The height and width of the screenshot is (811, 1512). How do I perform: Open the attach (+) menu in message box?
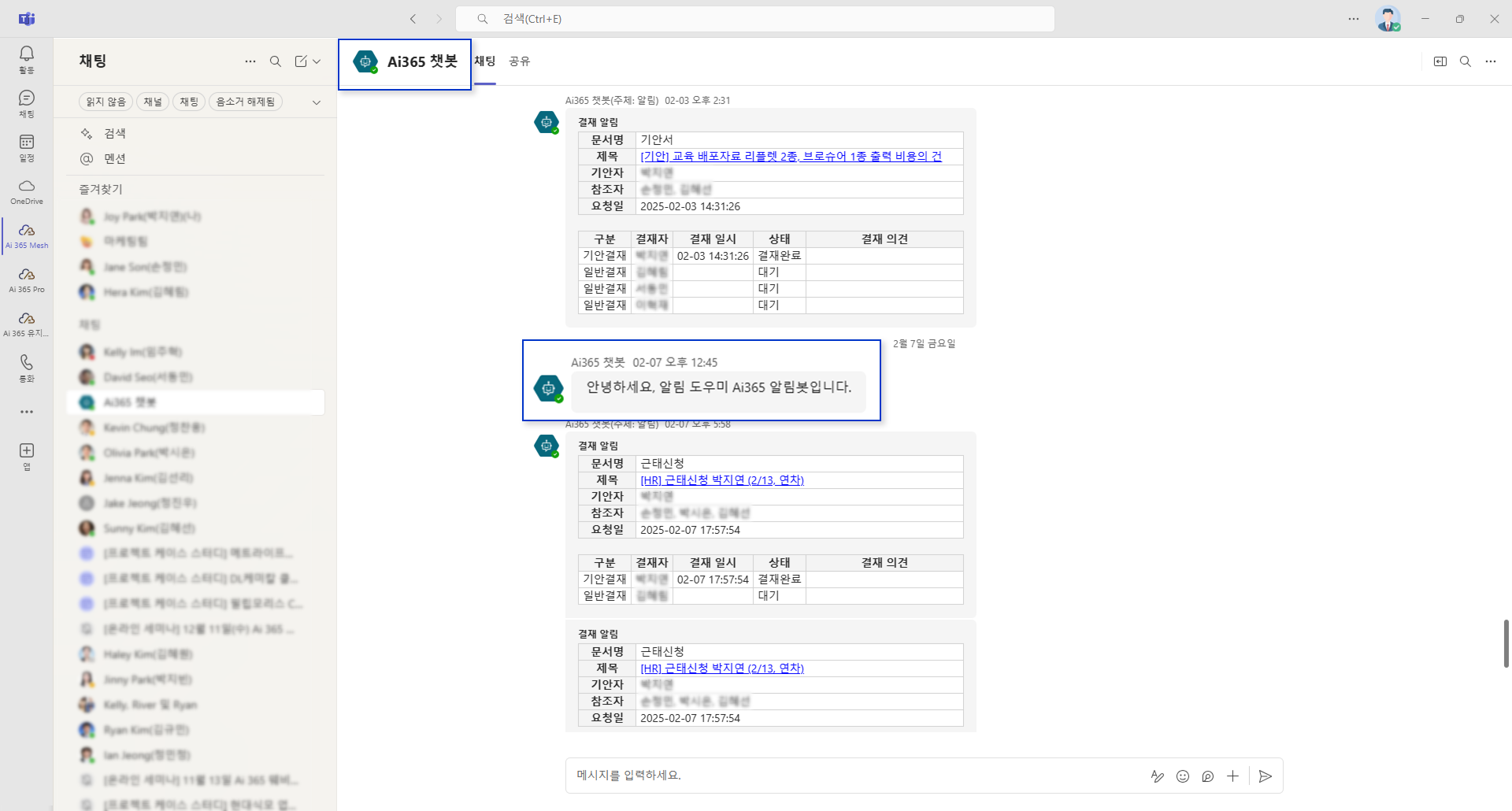pos(1233,776)
